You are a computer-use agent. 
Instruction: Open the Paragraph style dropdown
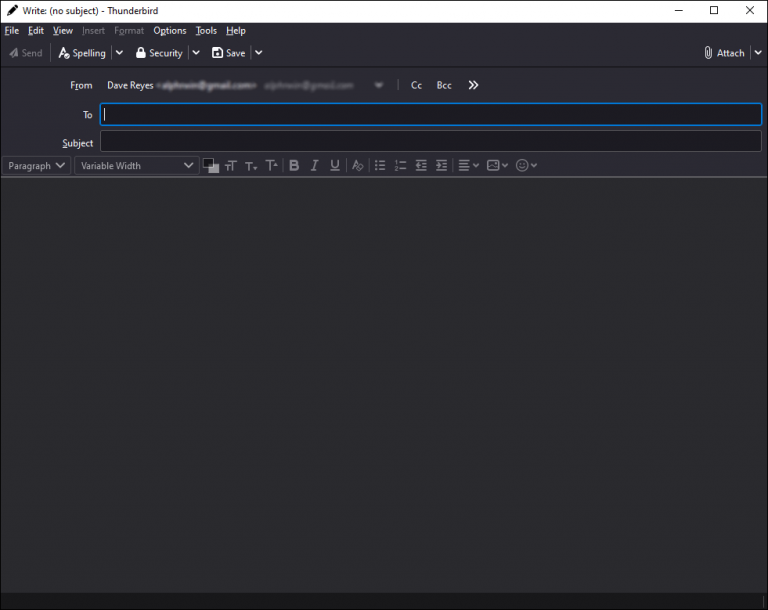tap(36, 166)
